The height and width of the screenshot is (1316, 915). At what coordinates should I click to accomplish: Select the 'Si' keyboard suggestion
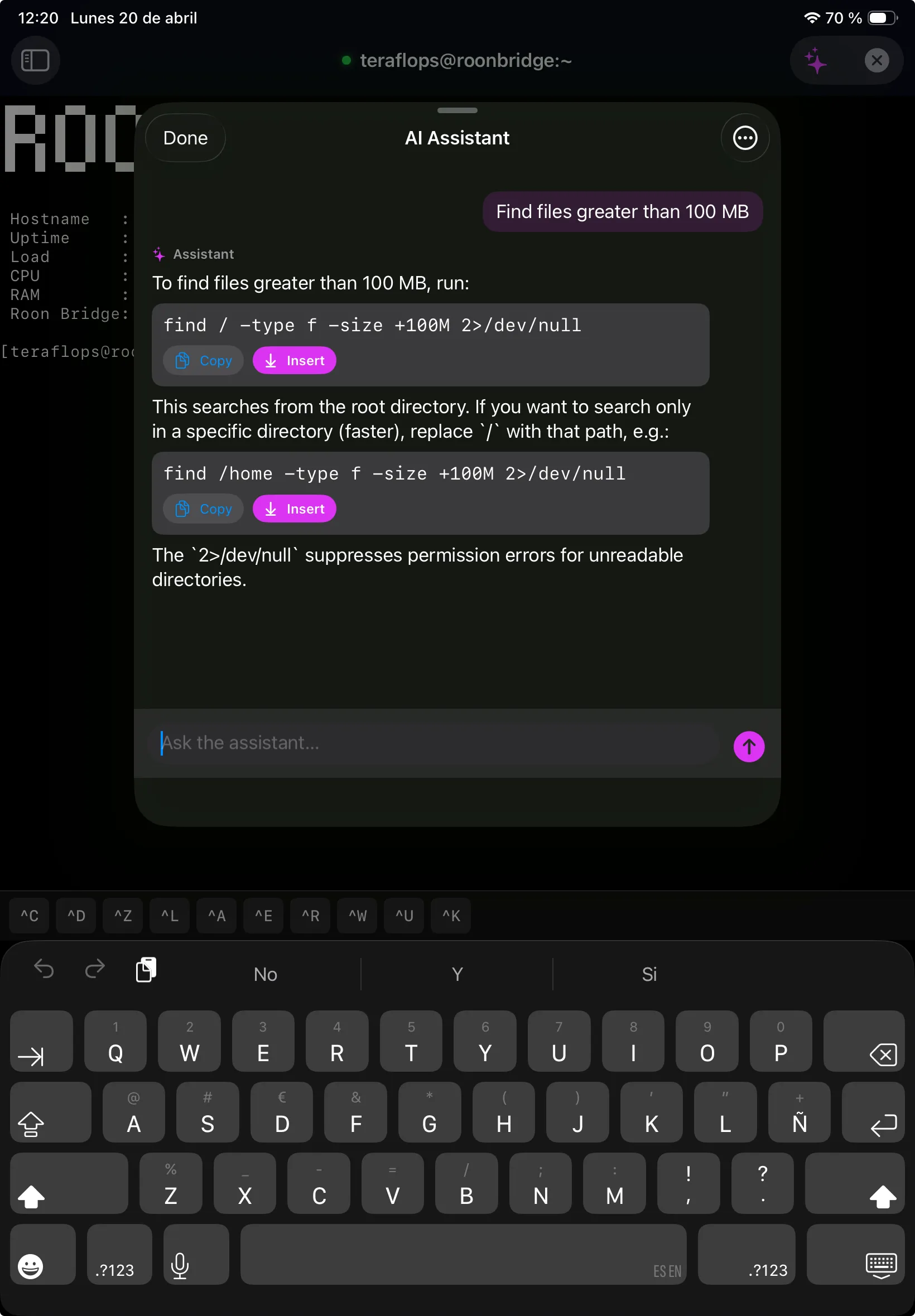[648, 974]
